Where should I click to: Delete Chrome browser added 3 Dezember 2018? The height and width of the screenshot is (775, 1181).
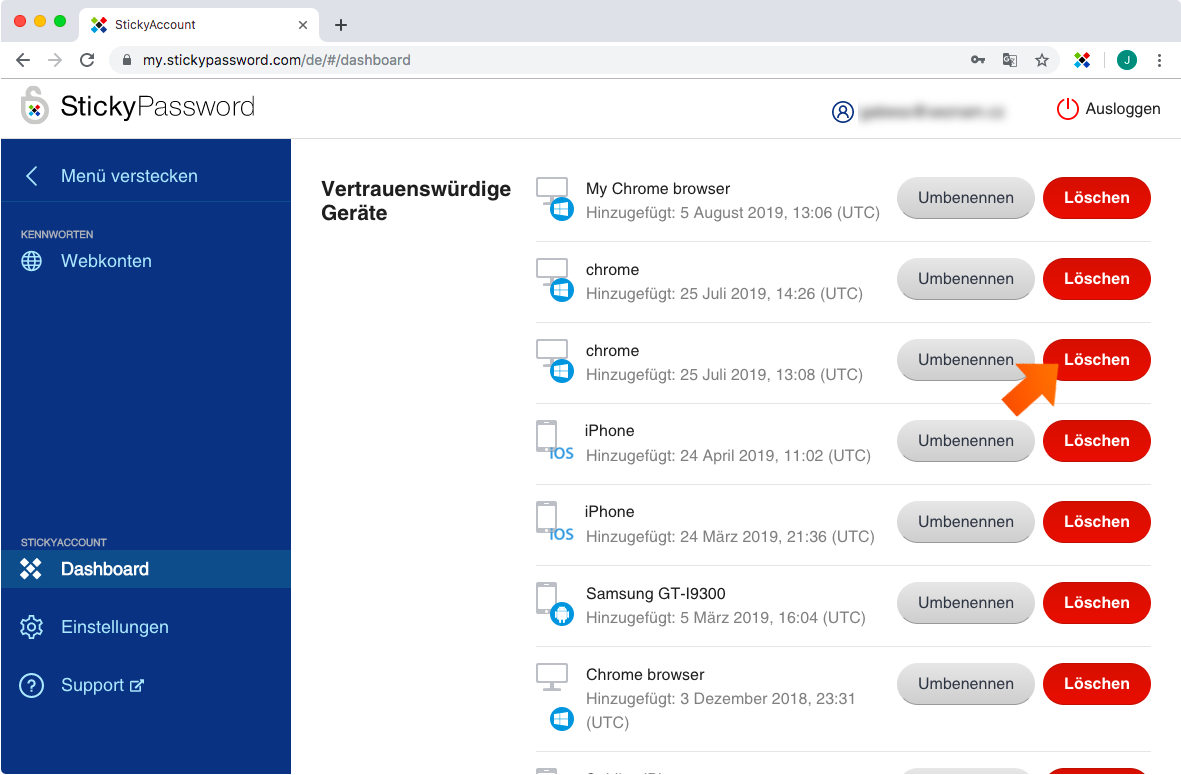1097,684
